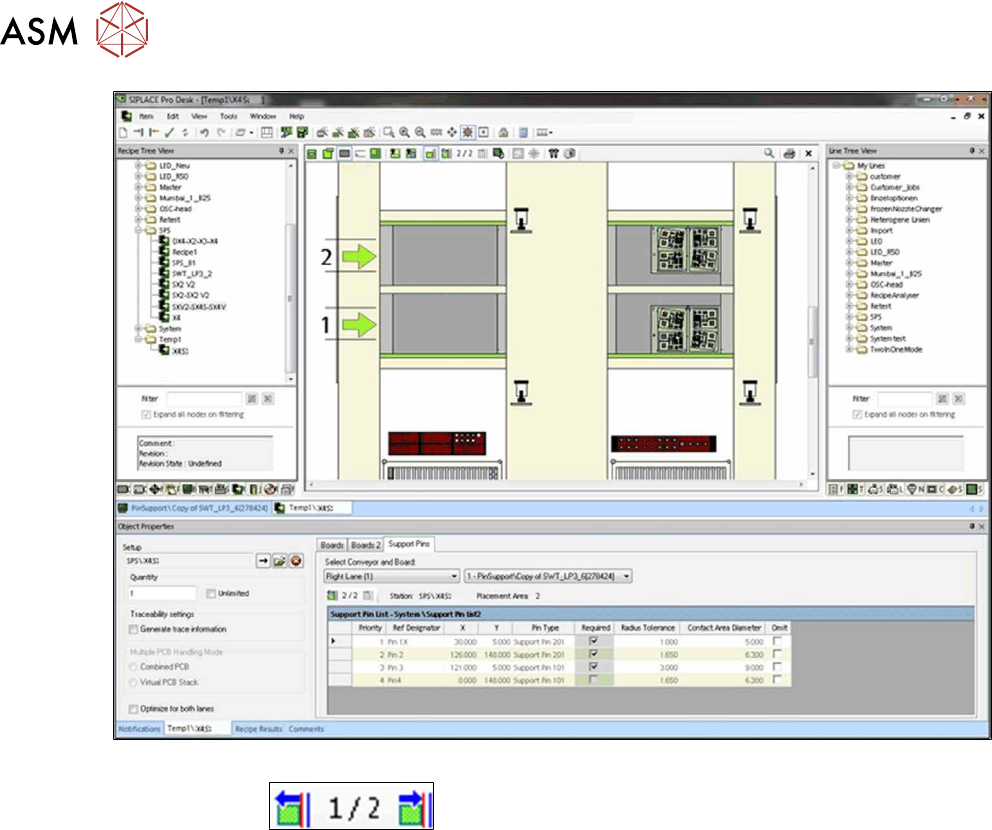The image size is (992, 830).
Task: Click the green checkmark validate icon
Action: click(x=169, y=132)
